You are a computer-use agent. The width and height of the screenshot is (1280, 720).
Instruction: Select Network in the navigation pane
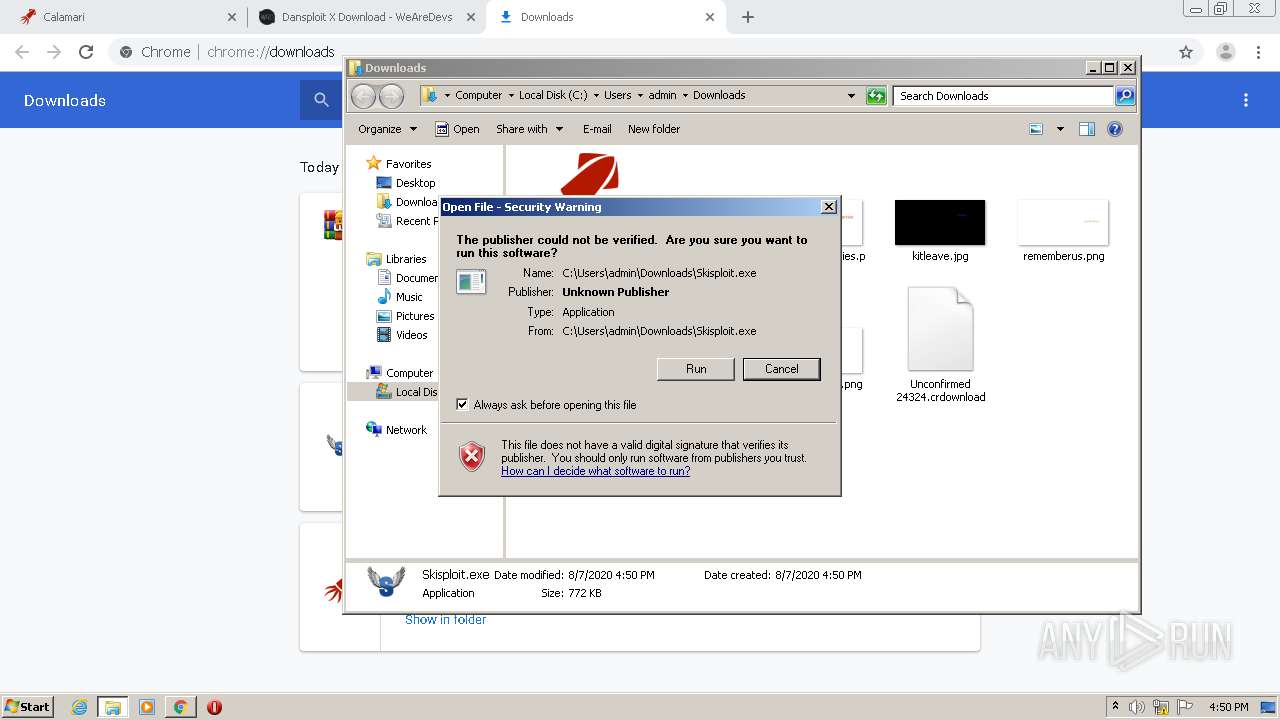pos(406,430)
